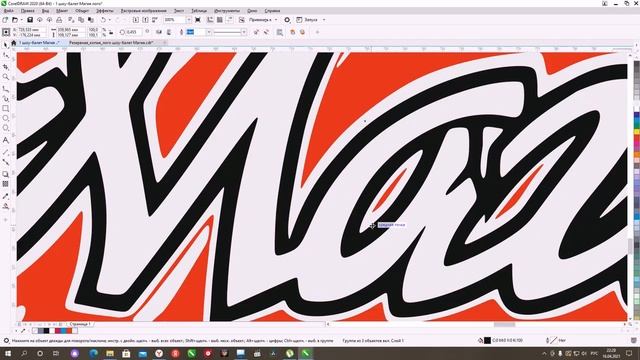Expand the open-file arrow dropdown
The height and width of the screenshot is (360, 640).
click(21, 20)
